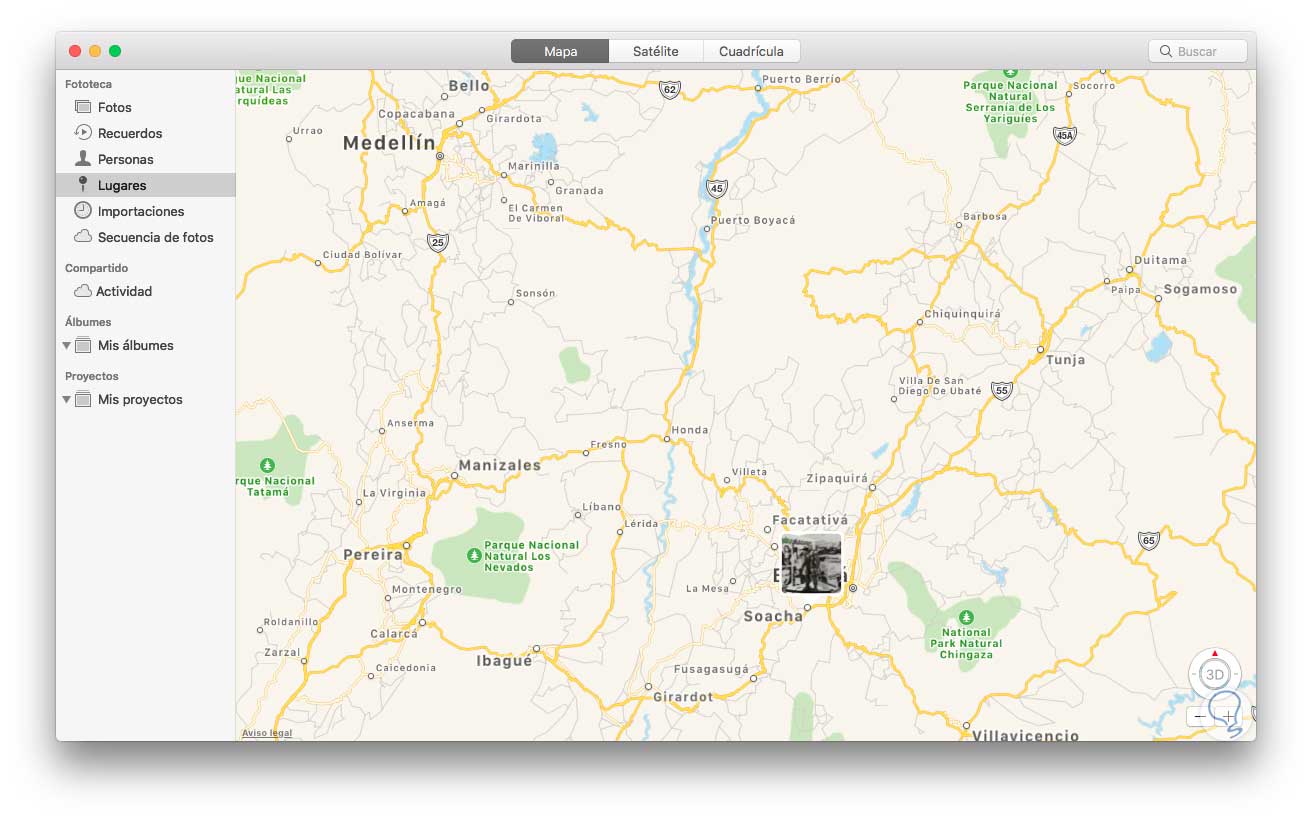1312x821 pixels.
Task: Click the Calarcá town label
Action: pos(394,634)
